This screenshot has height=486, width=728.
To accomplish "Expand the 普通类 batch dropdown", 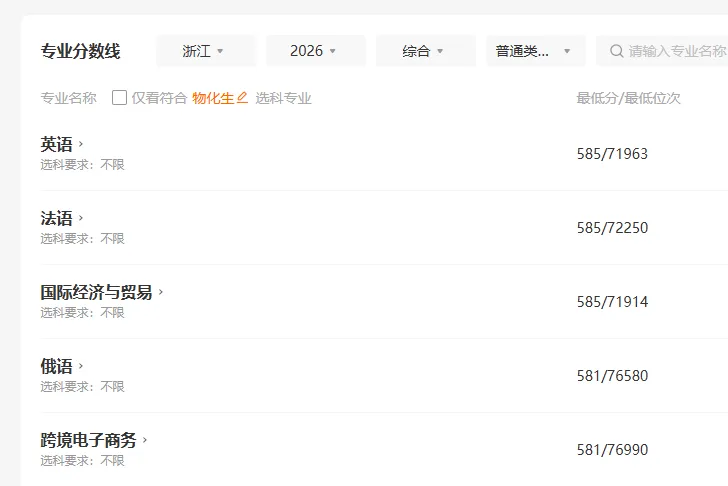I will coord(536,51).
